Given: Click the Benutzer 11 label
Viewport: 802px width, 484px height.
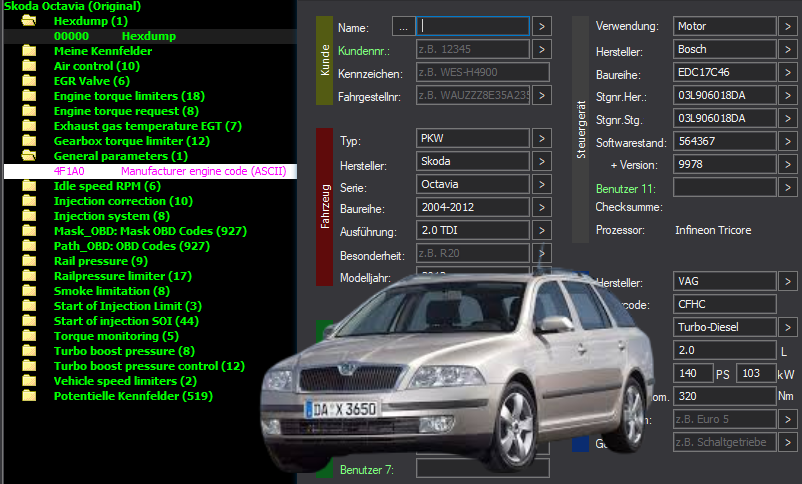Looking at the screenshot, I should [x=626, y=189].
